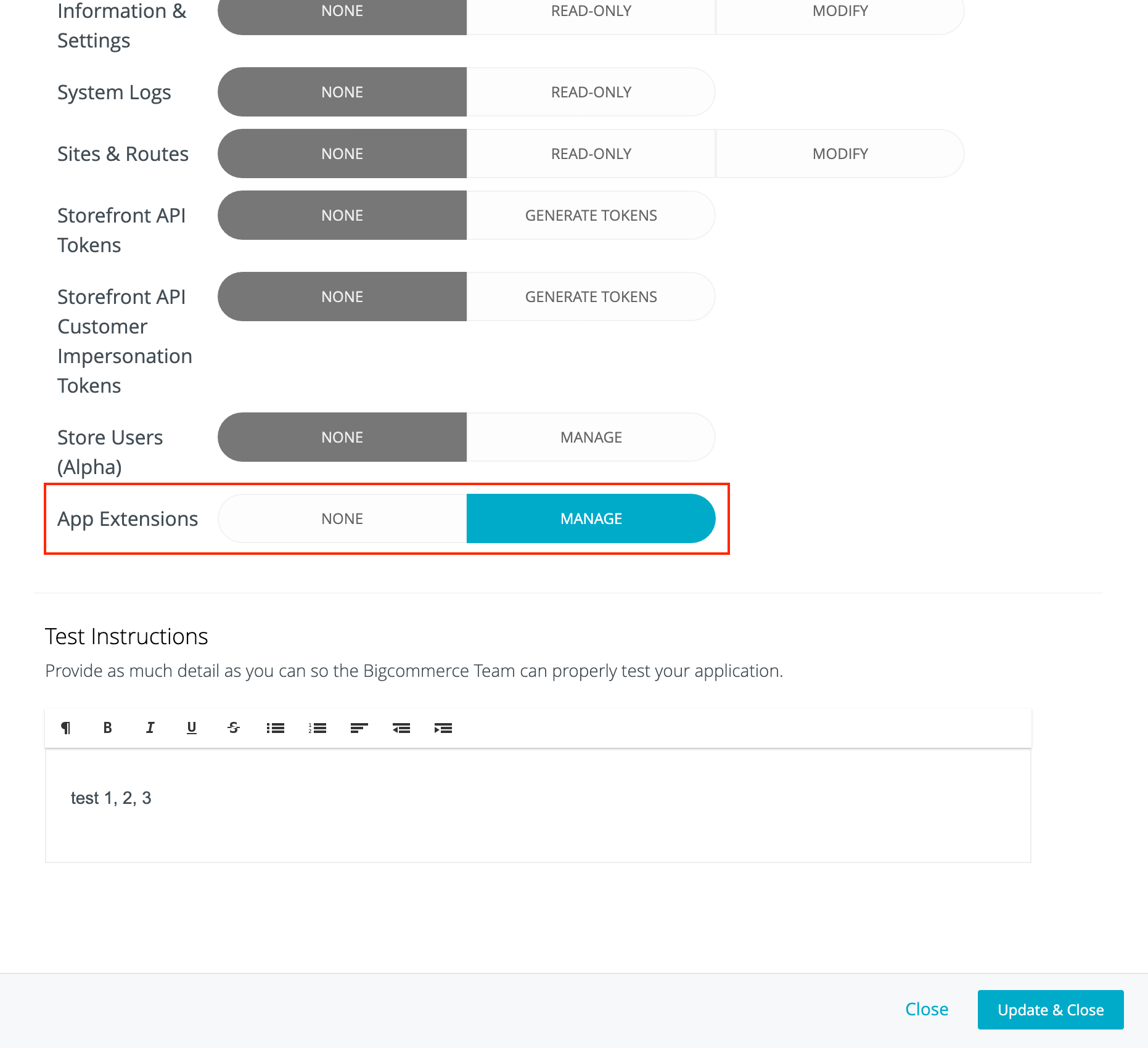Set Store Information & Settings to MODIFY

coord(840,10)
